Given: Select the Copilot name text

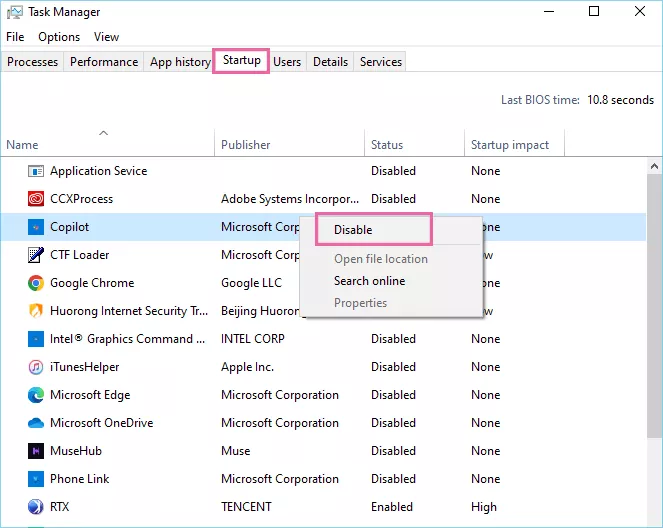Looking at the screenshot, I should pyautogui.click(x=69, y=227).
